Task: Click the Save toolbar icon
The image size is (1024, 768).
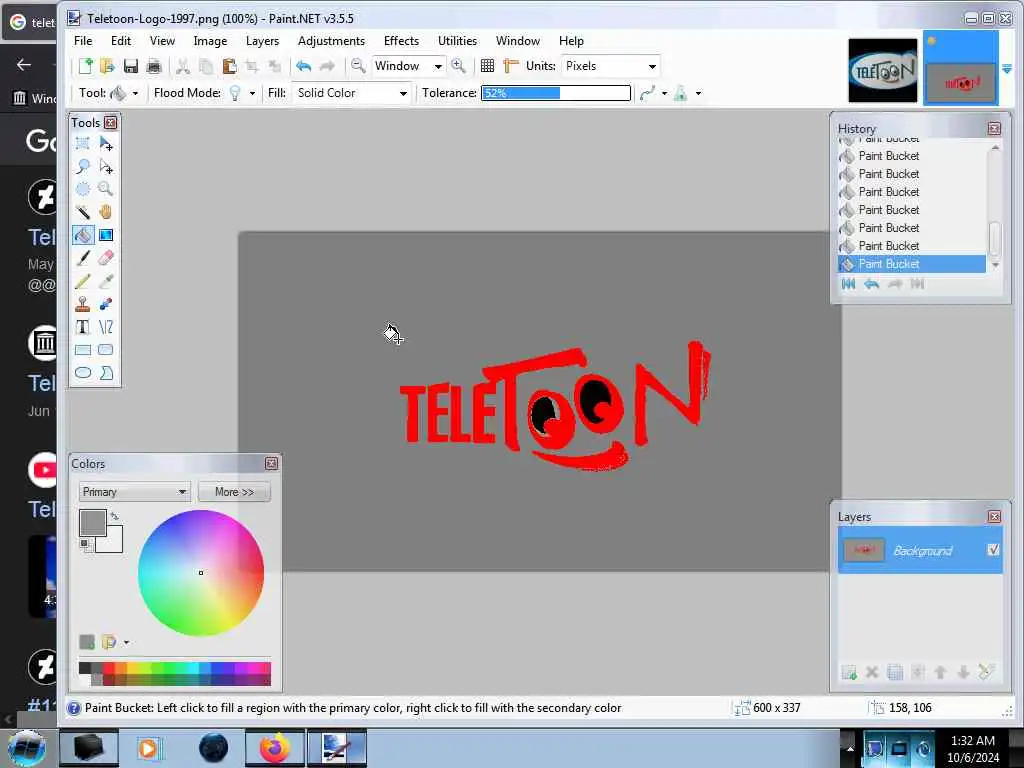Action: click(131, 66)
